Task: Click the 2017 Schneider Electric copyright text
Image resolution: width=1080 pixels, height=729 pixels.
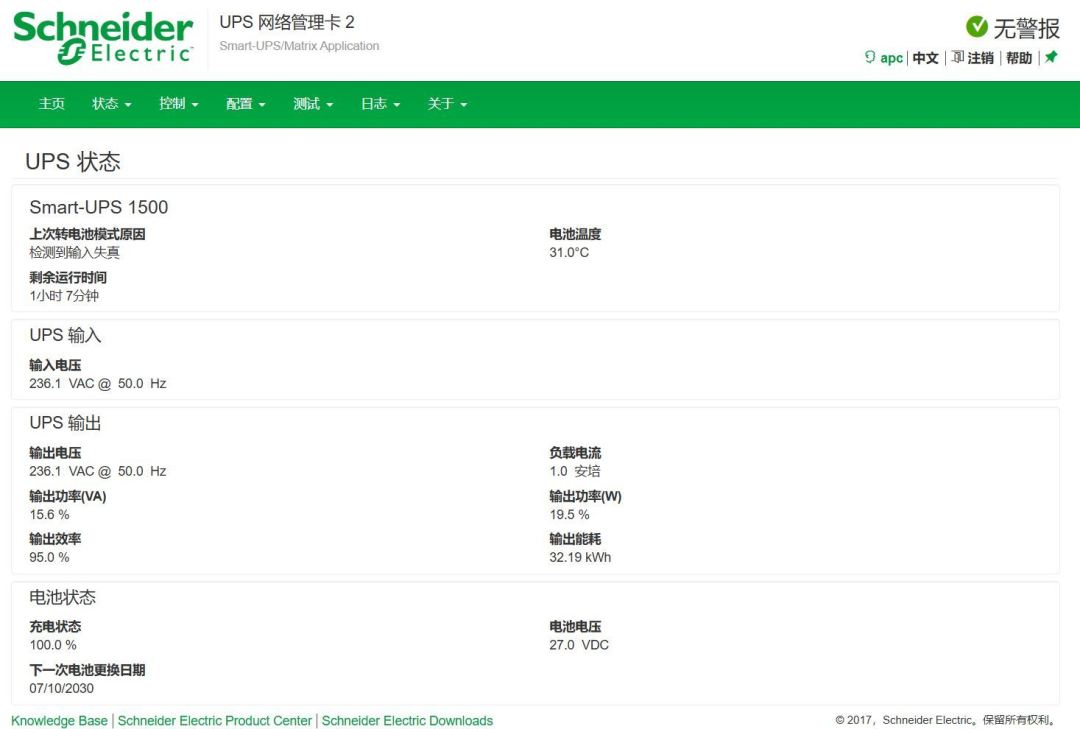Action: tap(946, 720)
